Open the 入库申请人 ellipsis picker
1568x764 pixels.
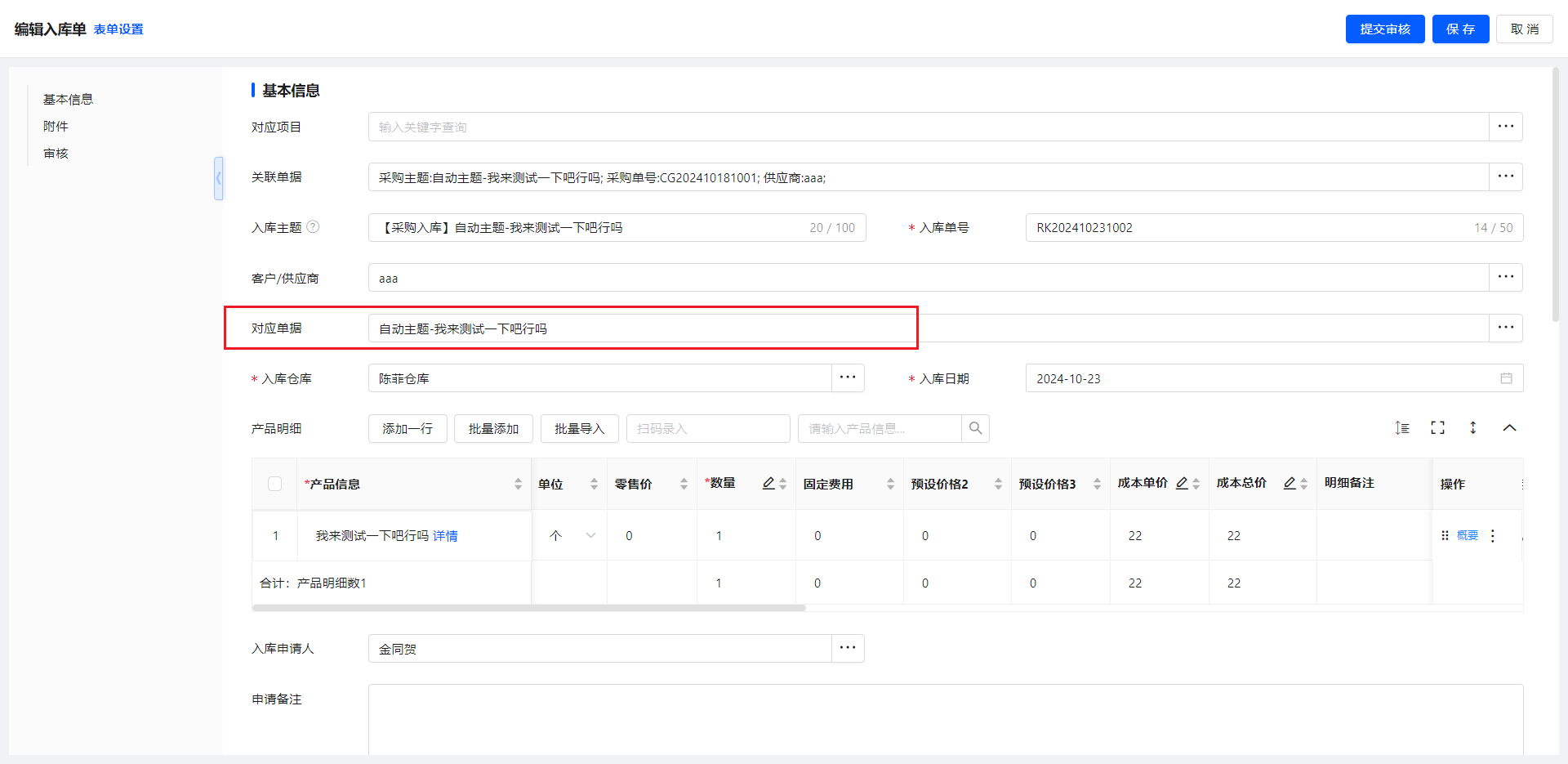[848, 649]
